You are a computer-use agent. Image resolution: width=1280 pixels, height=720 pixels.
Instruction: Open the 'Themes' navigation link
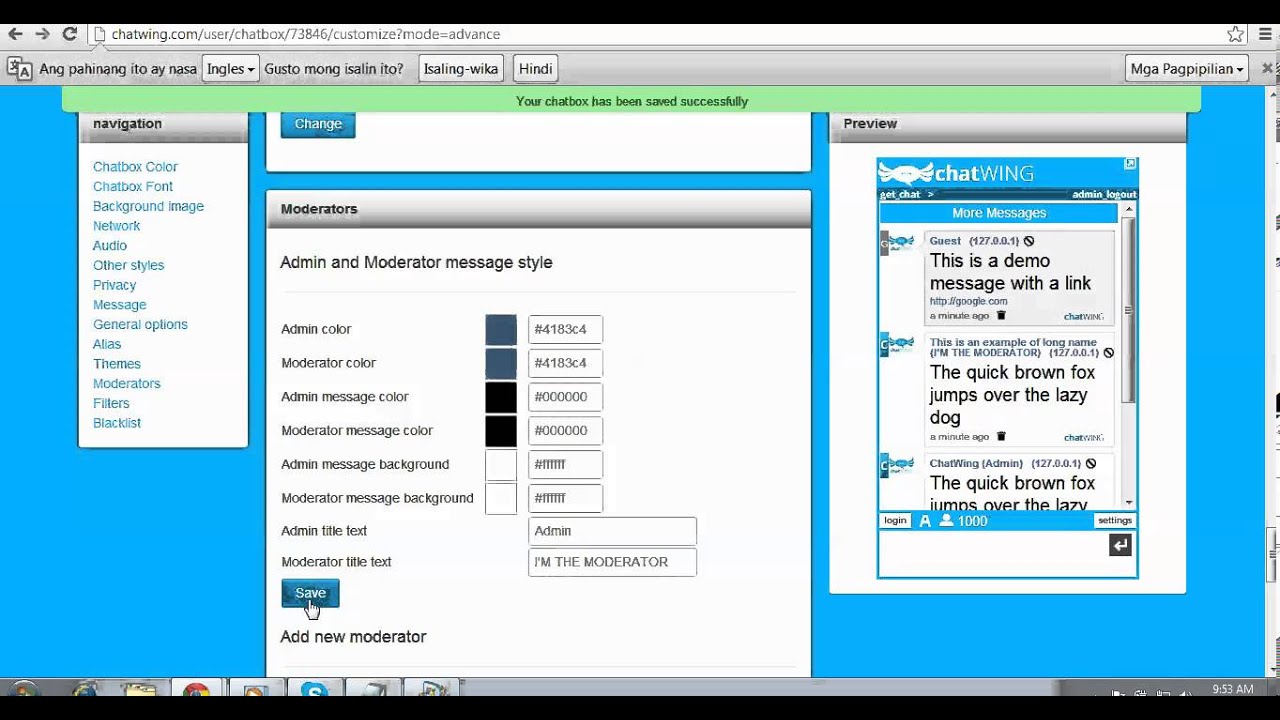pyautogui.click(x=117, y=364)
